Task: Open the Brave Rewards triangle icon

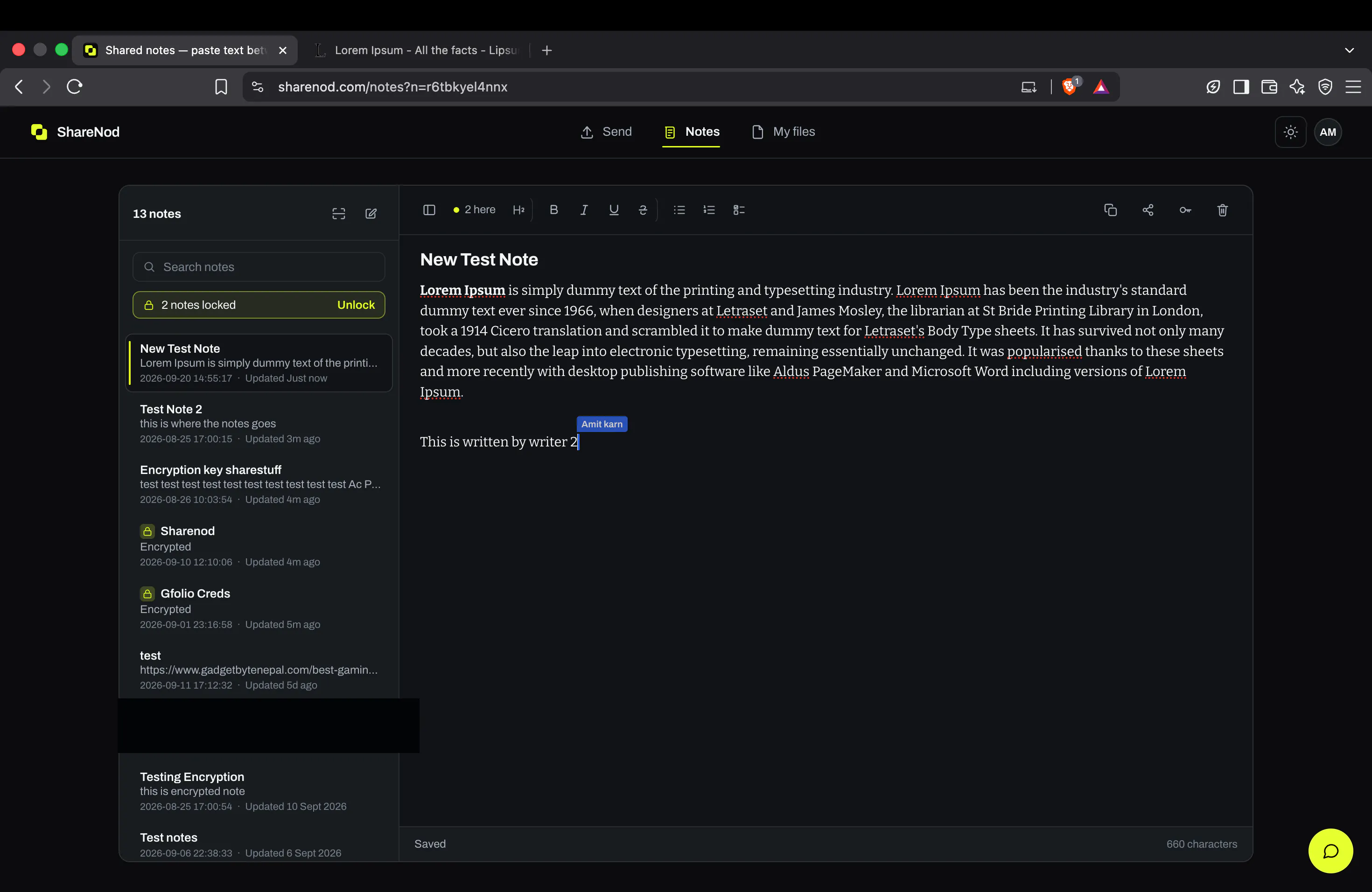Action: (x=1101, y=87)
